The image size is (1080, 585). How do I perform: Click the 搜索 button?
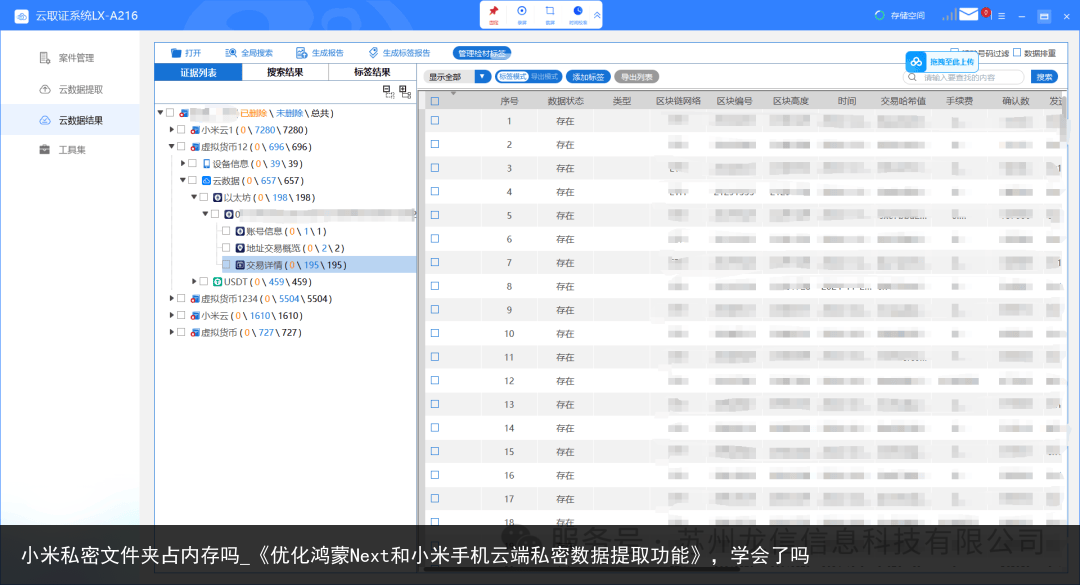(1044, 77)
